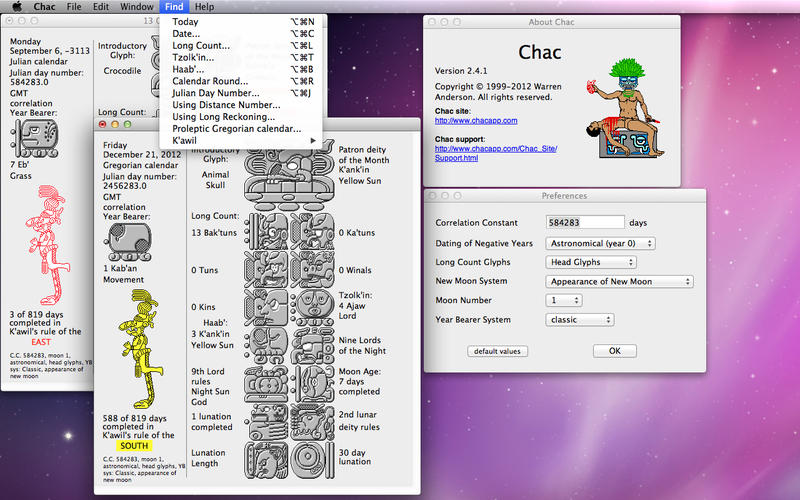
Task: Click the About Chac window title bar
Action: pos(552,22)
